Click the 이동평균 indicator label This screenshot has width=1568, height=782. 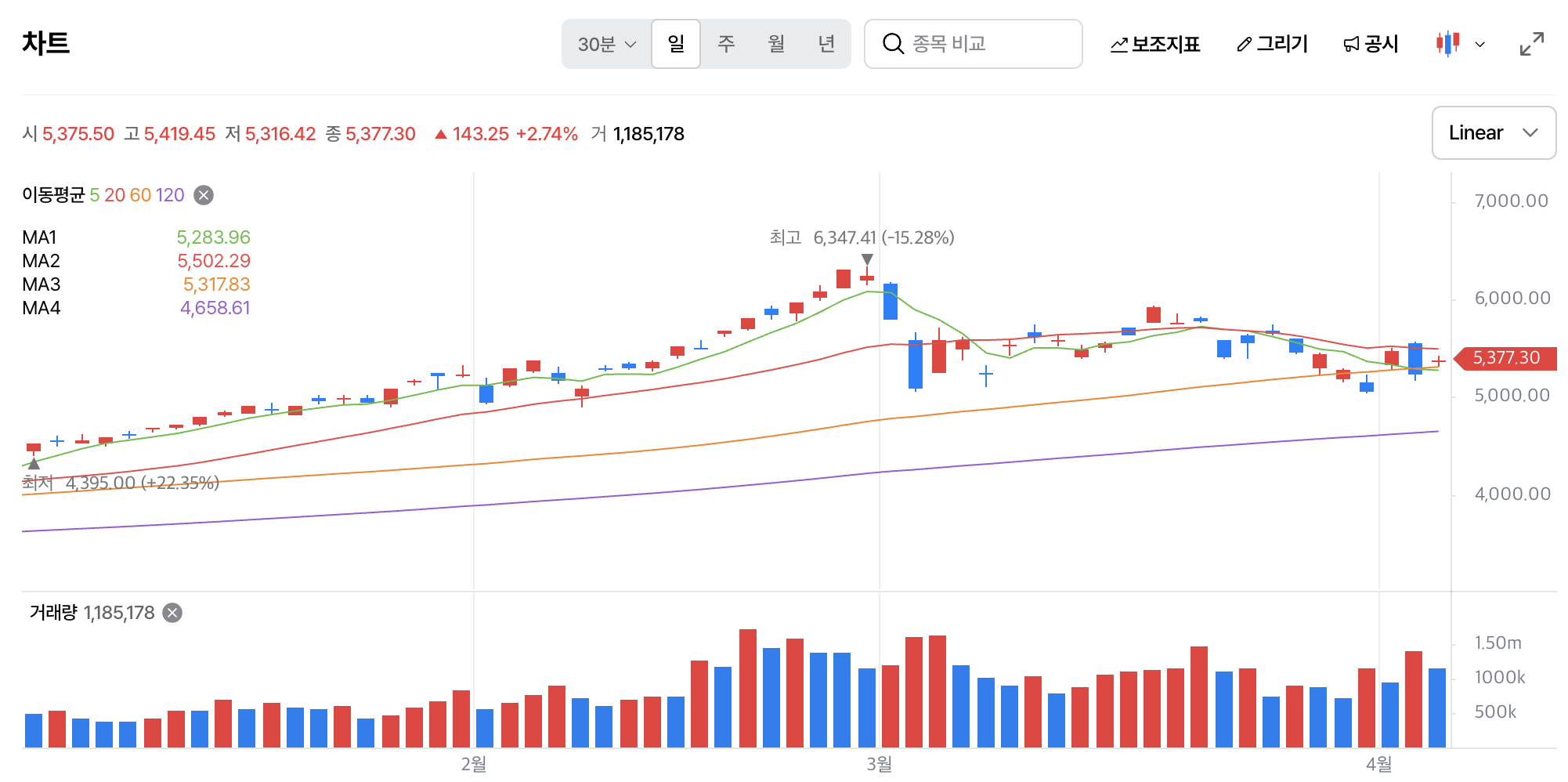[x=53, y=195]
